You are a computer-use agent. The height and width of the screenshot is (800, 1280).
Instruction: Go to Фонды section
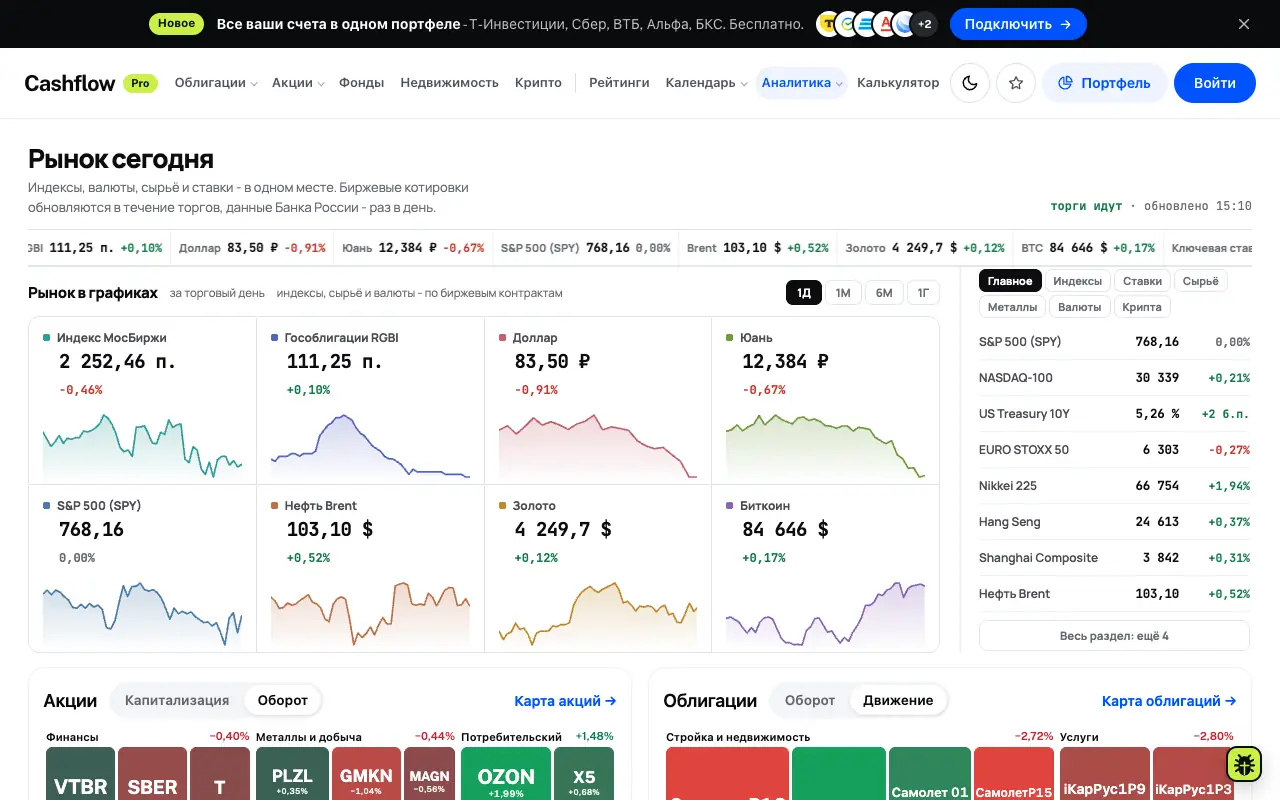(361, 83)
